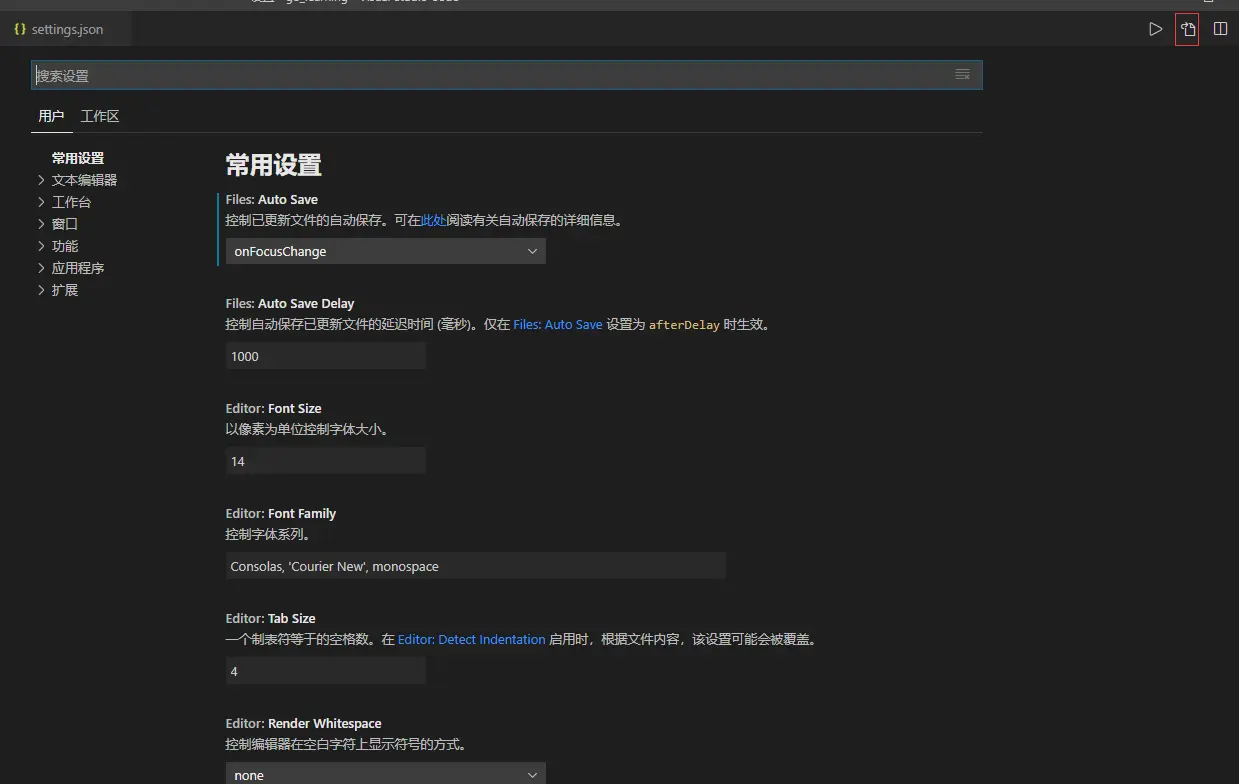Image resolution: width=1239 pixels, height=784 pixels.
Task: Select the Editor: Font Family text field
Action: (475, 566)
